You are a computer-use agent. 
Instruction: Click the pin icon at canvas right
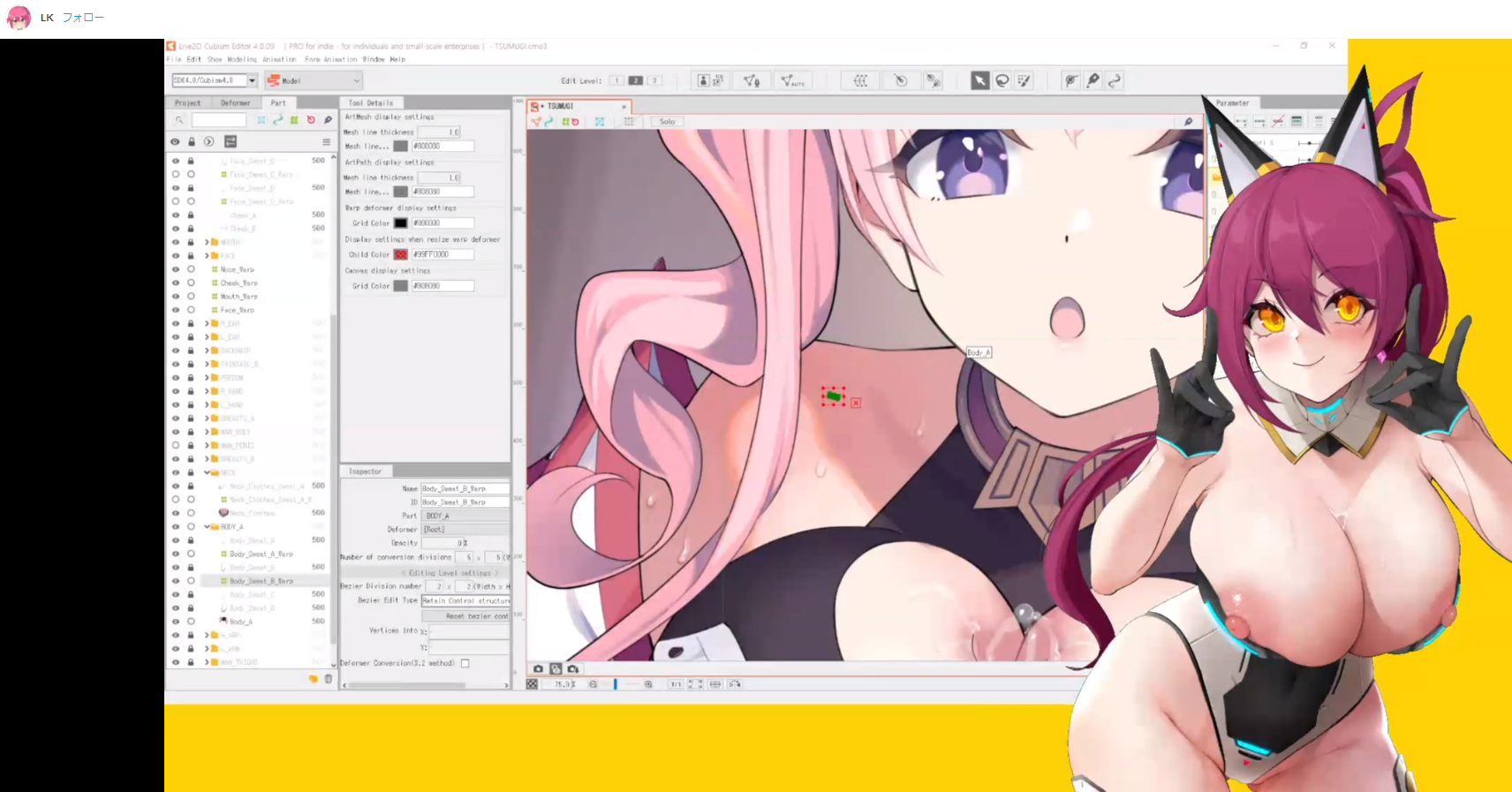pos(1188,122)
